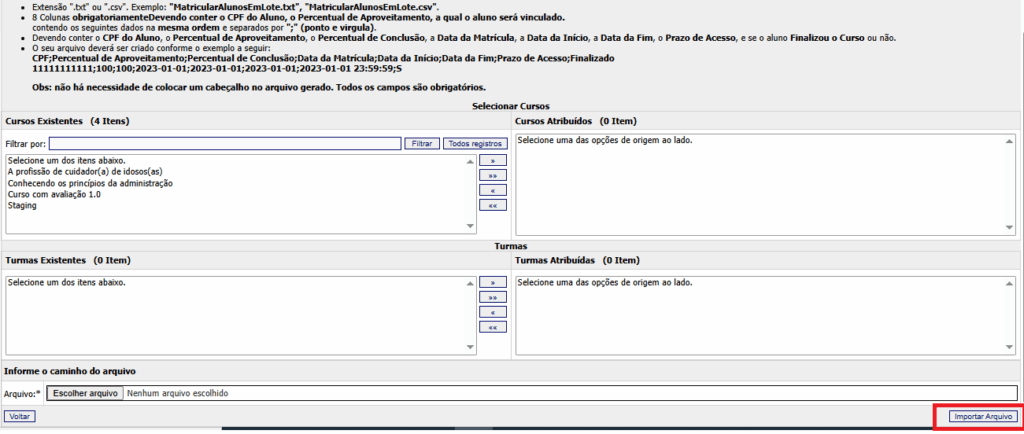Remove all assigned Turmas with double left arrow

tap(493, 327)
